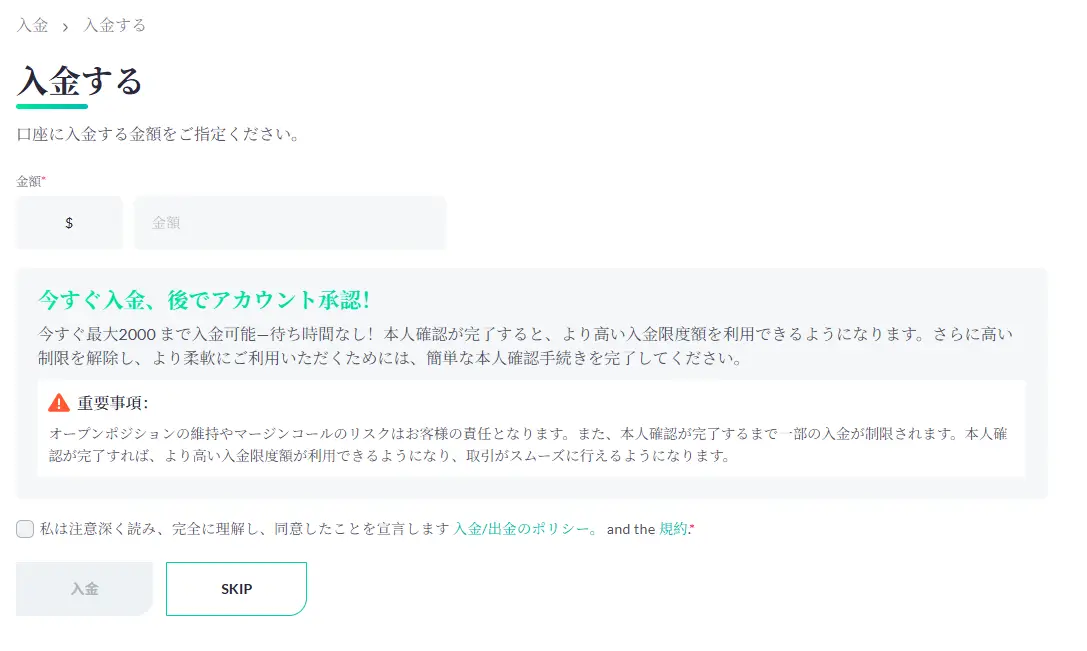
Task: Open the $ currency selector box
Action: coord(69,223)
